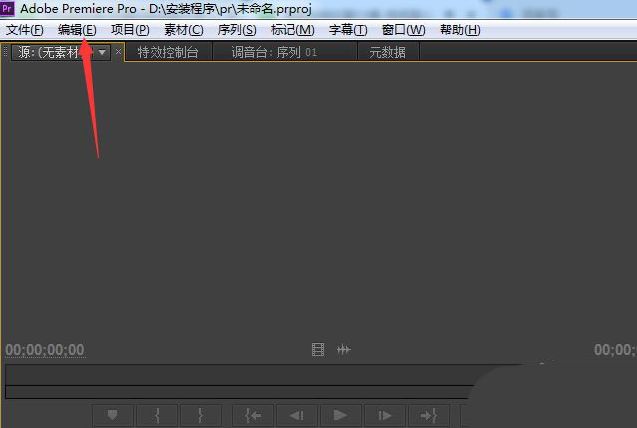Click the Go to Out Point button
The height and width of the screenshot is (428, 637).
point(428,416)
